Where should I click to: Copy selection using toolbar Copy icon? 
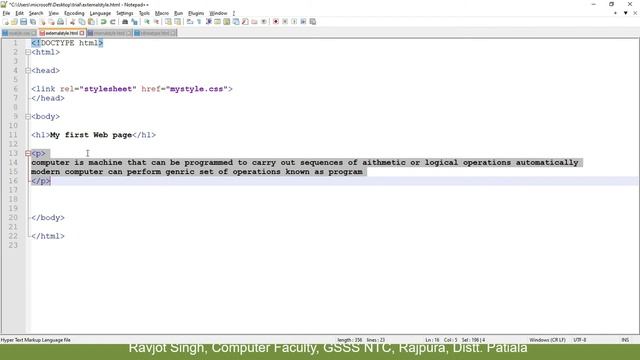[x=82, y=22]
